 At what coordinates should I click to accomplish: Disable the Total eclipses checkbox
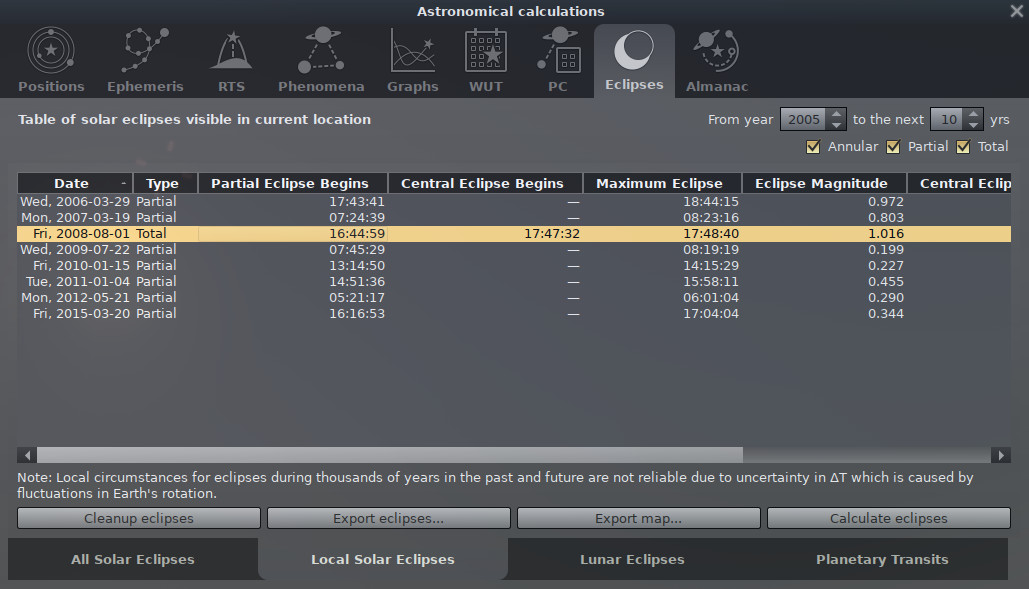coord(964,147)
